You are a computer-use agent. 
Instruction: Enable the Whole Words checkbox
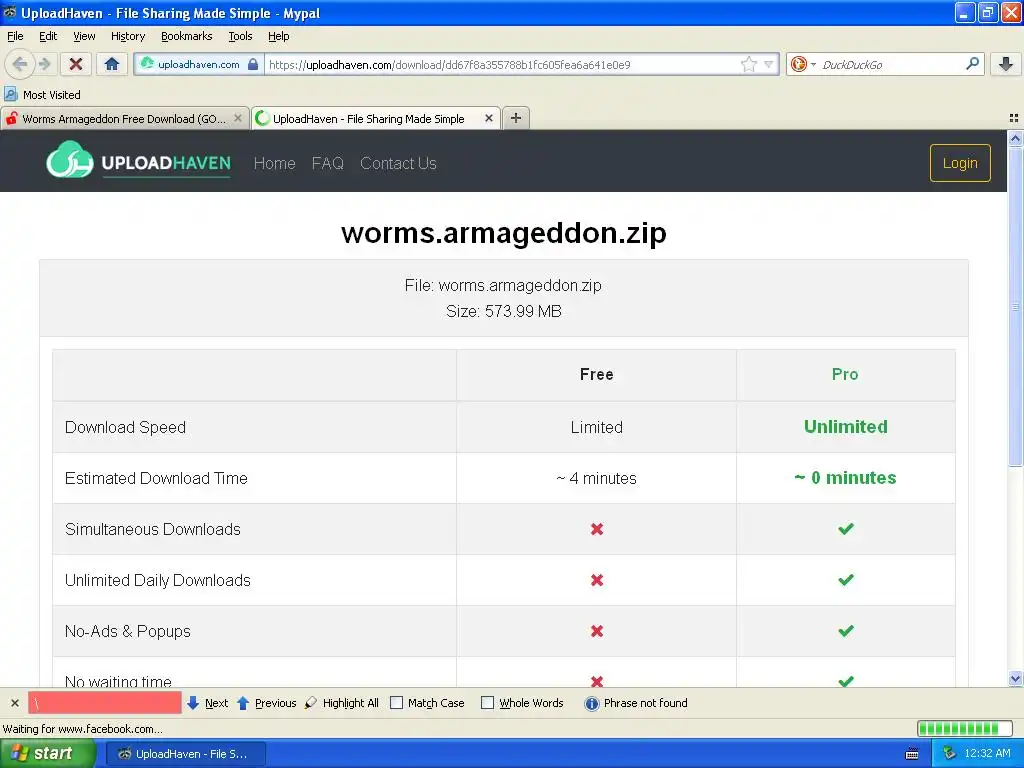coord(487,703)
